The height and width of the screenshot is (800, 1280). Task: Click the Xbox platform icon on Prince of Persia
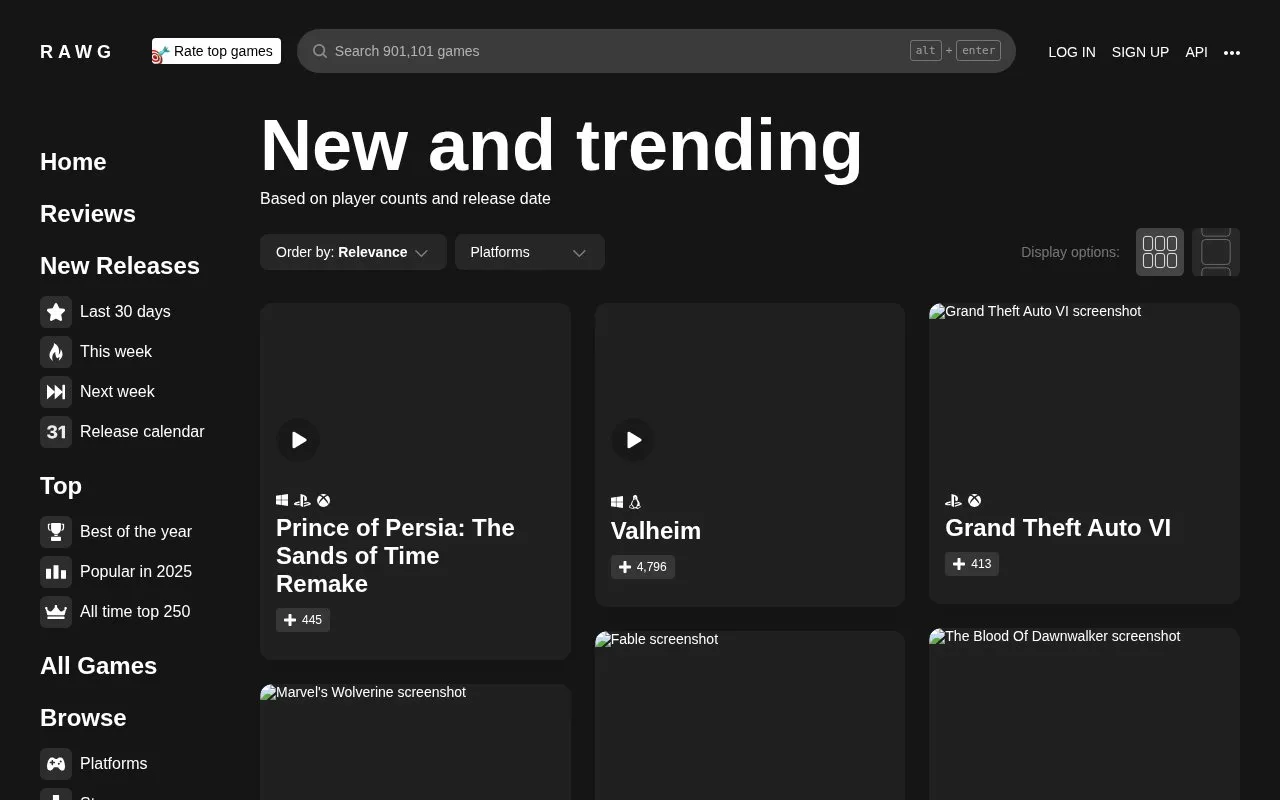point(324,500)
